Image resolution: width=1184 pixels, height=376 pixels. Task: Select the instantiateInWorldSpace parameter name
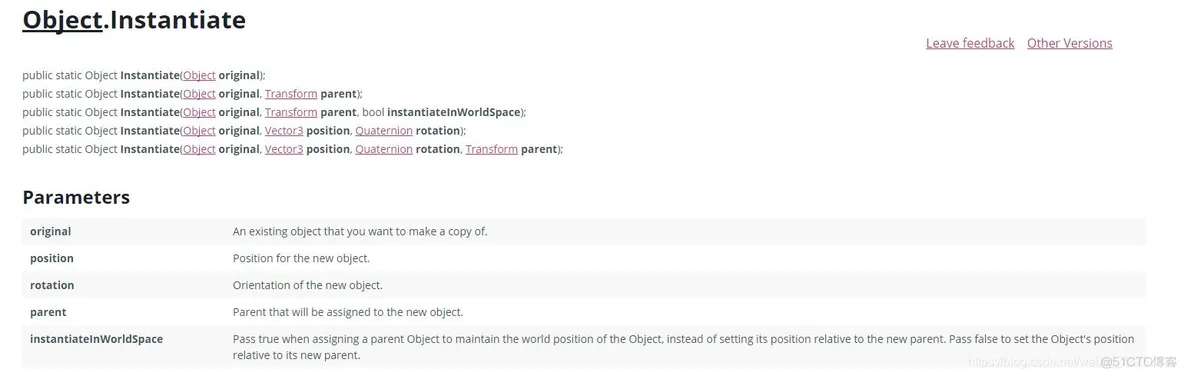[97, 339]
